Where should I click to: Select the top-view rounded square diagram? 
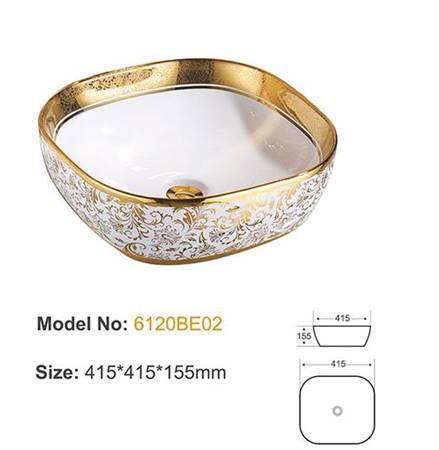(337, 410)
